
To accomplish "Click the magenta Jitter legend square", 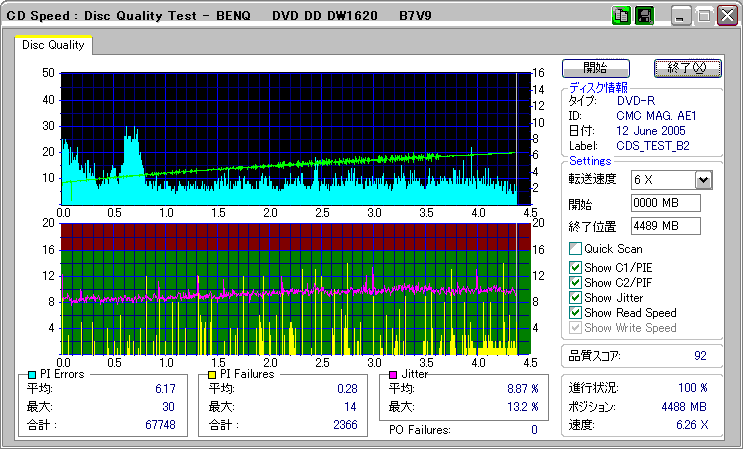I will coord(393,374).
